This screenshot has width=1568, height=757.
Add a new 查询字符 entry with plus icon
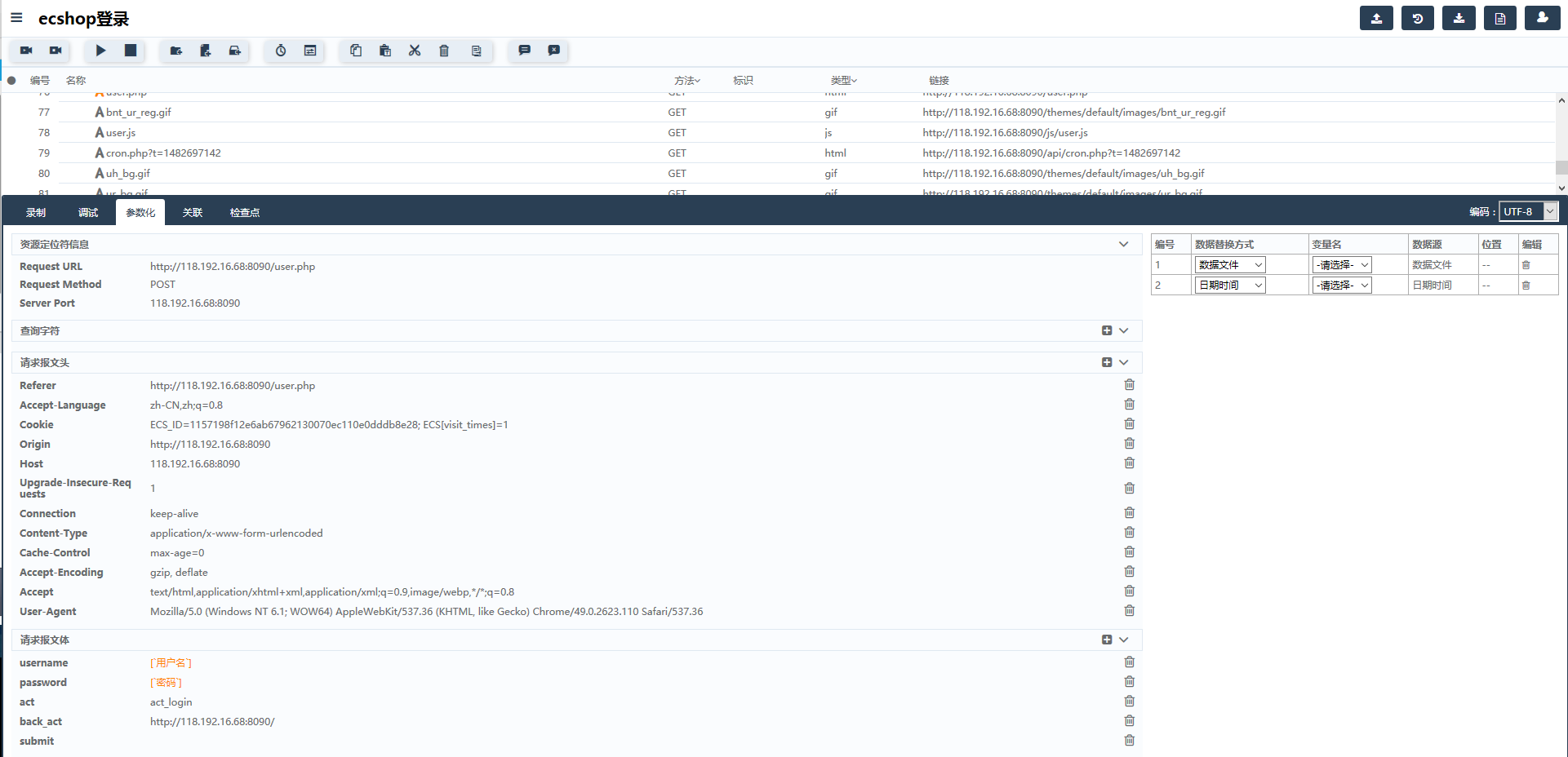click(x=1107, y=330)
